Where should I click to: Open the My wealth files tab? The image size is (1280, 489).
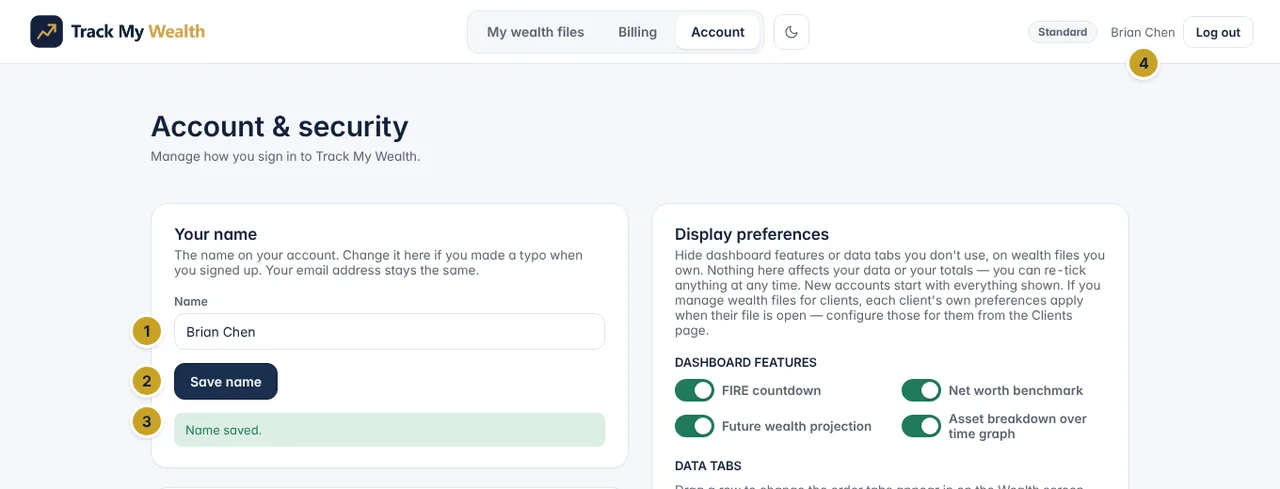[x=535, y=32]
